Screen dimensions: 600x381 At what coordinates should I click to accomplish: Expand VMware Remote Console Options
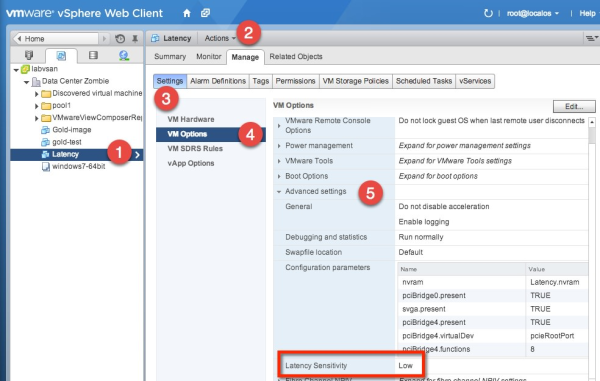pyautogui.click(x=279, y=125)
